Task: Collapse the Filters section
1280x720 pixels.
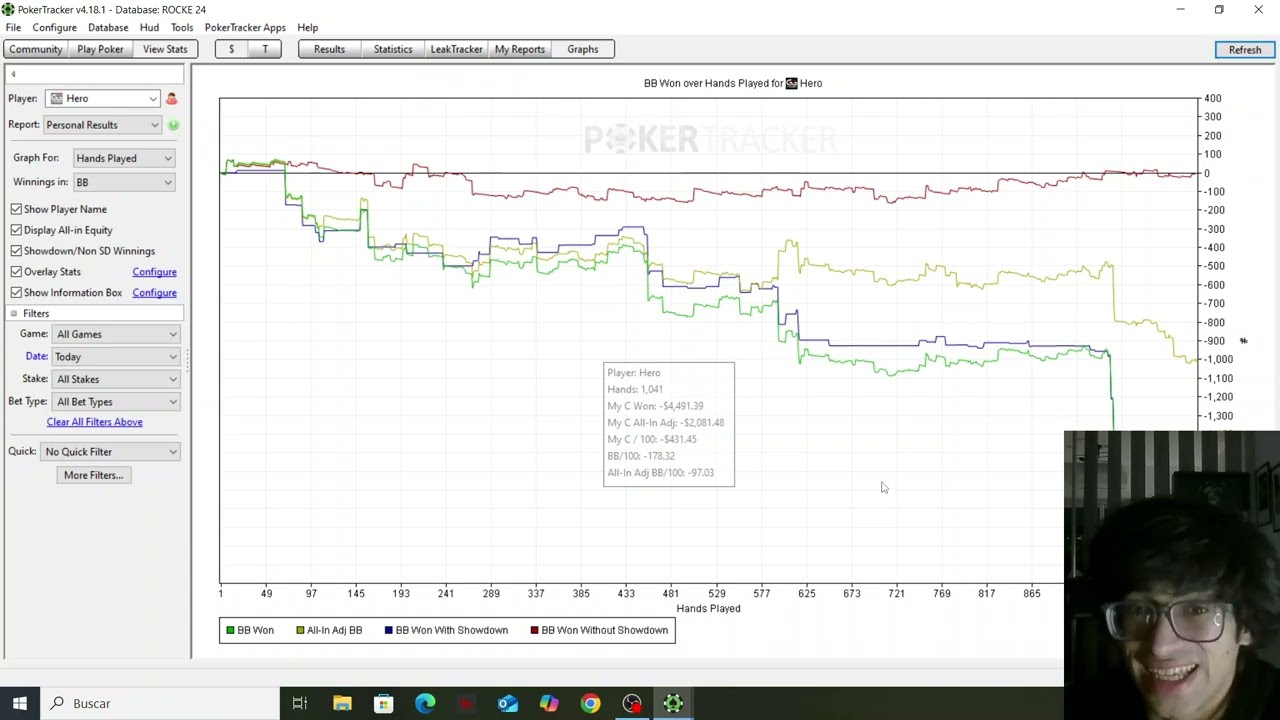Action: coord(14,314)
